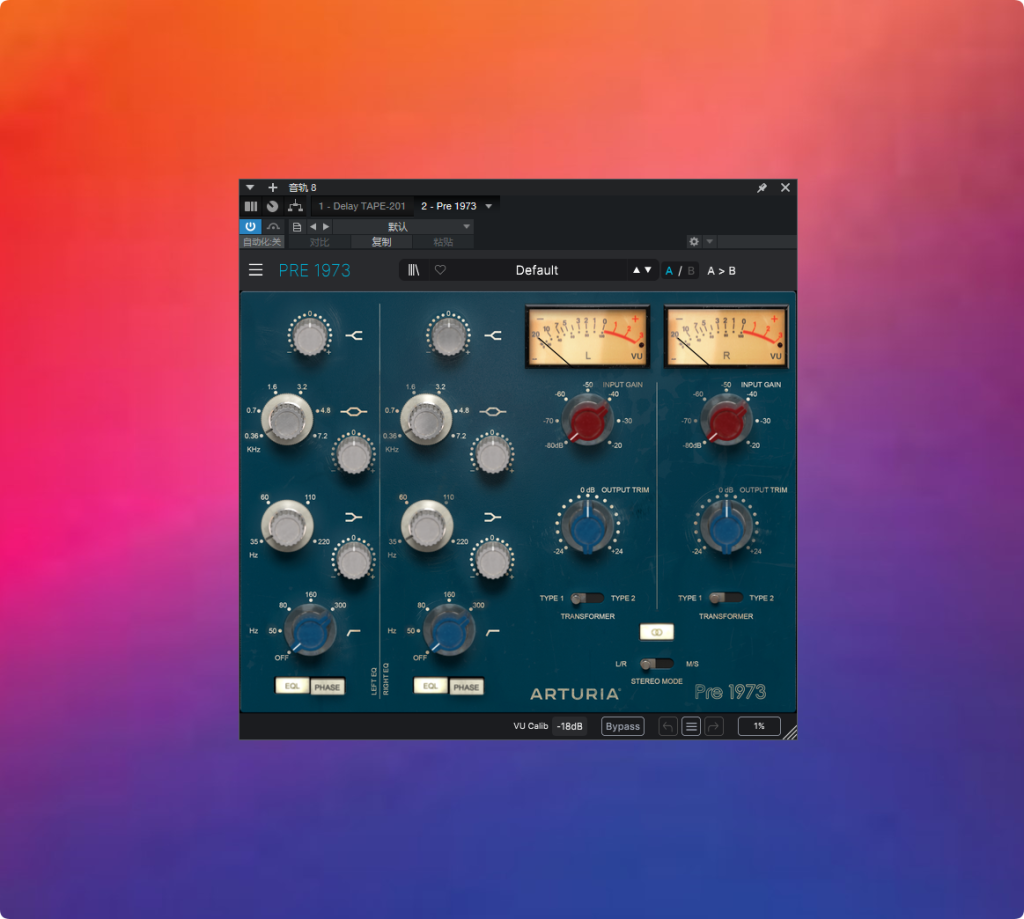The width and height of the screenshot is (1024, 919).
Task: Click the 1% CPU meter box
Action: tap(759, 726)
